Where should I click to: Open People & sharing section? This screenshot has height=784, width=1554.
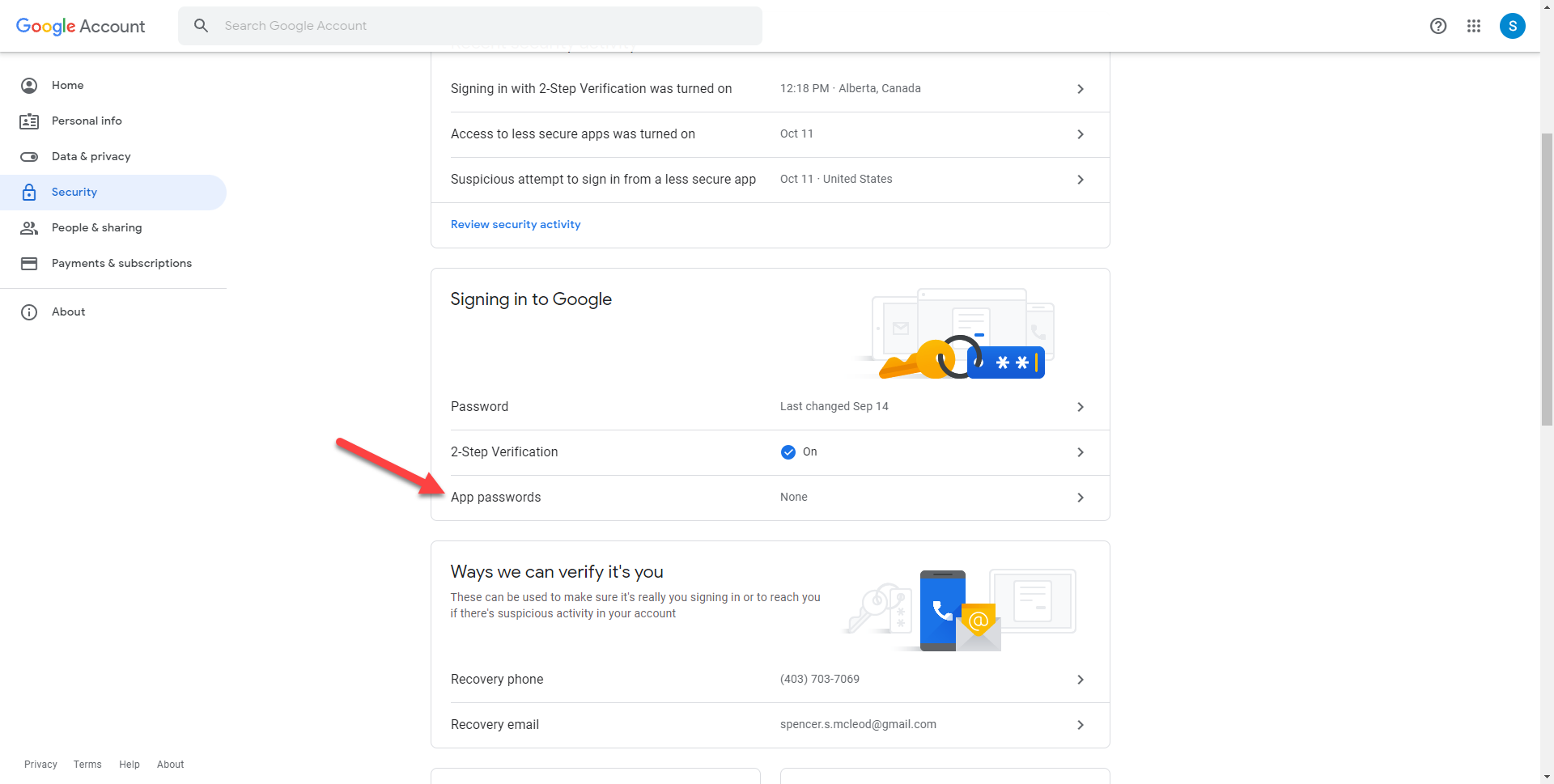coord(113,228)
